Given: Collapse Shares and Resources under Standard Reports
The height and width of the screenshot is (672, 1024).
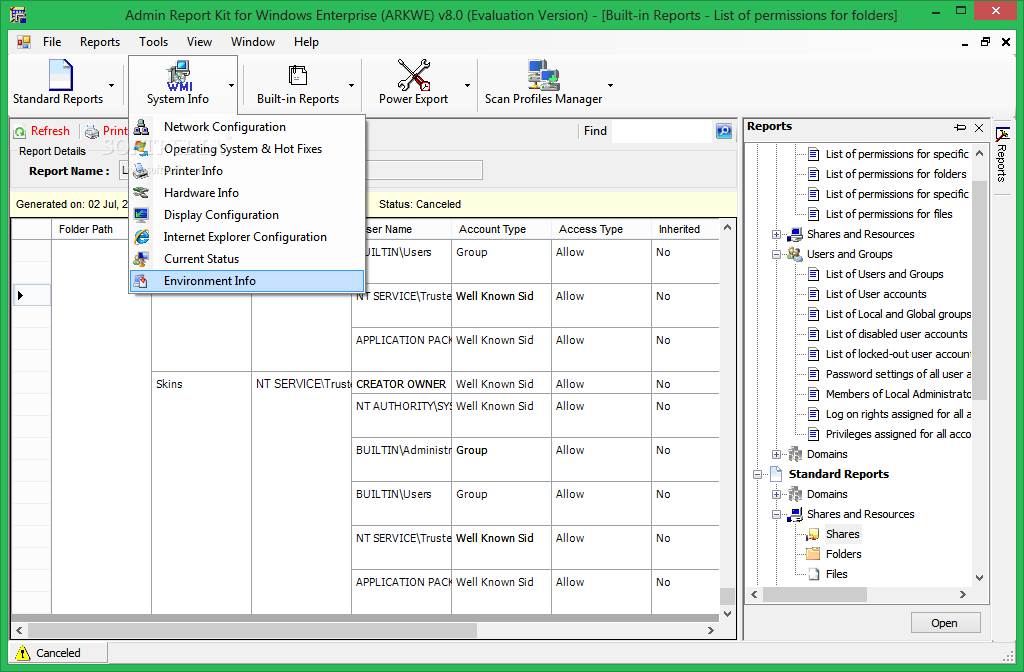Looking at the screenshot, I should click(x=776, y=515).
